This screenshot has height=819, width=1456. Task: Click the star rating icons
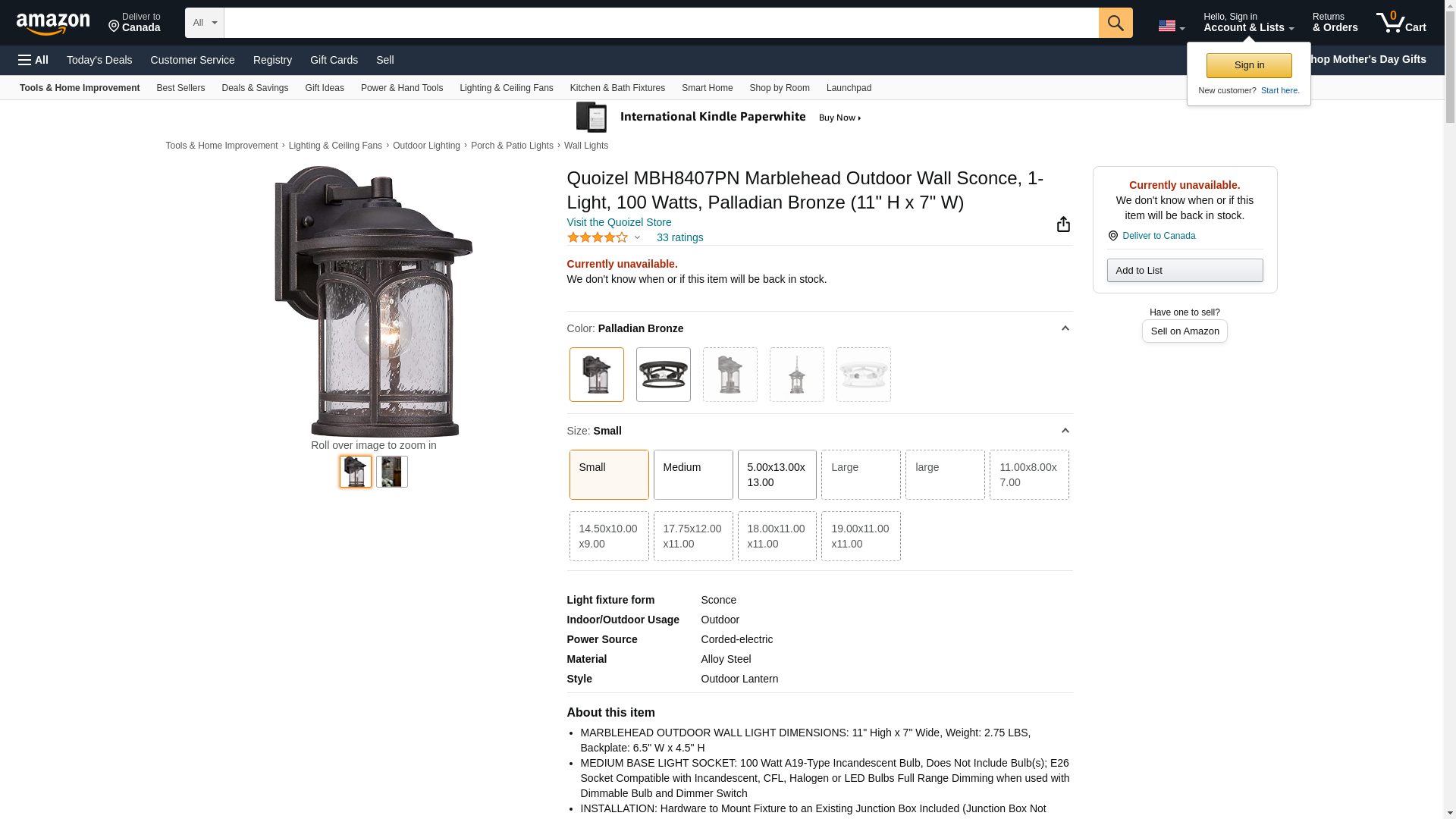click(x=598, y=238)
